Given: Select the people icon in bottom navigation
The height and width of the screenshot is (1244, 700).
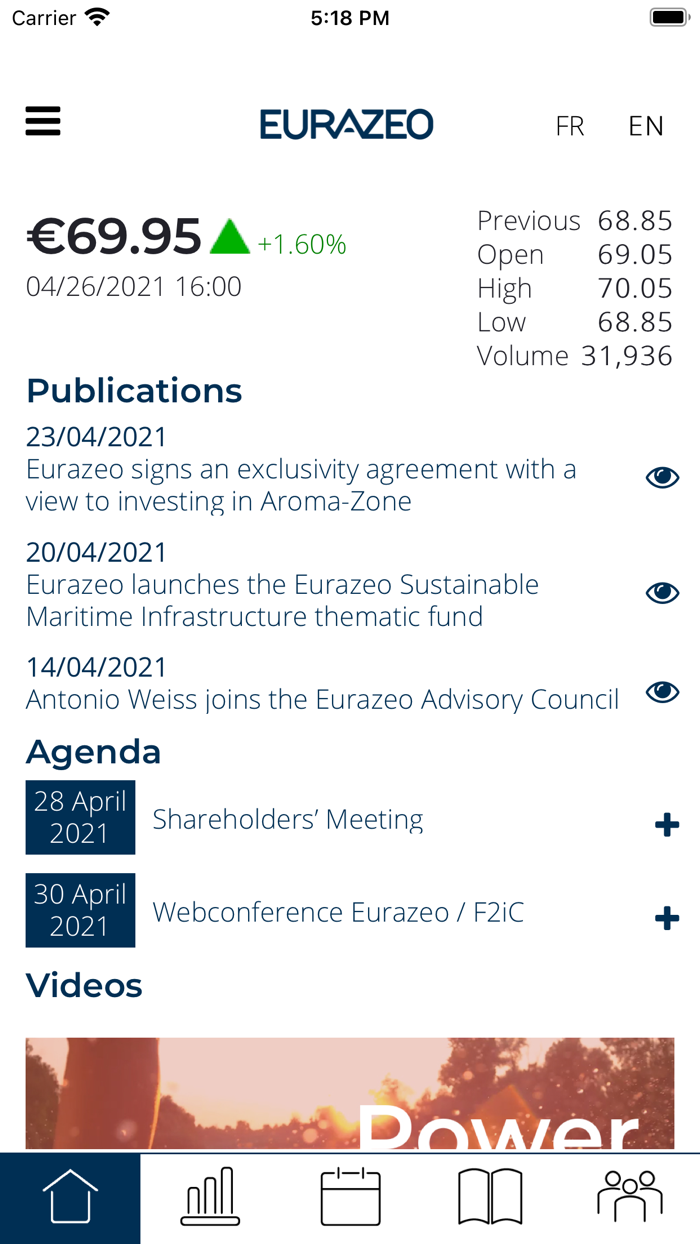Looking at the screenshot, I should (630, 1196).
